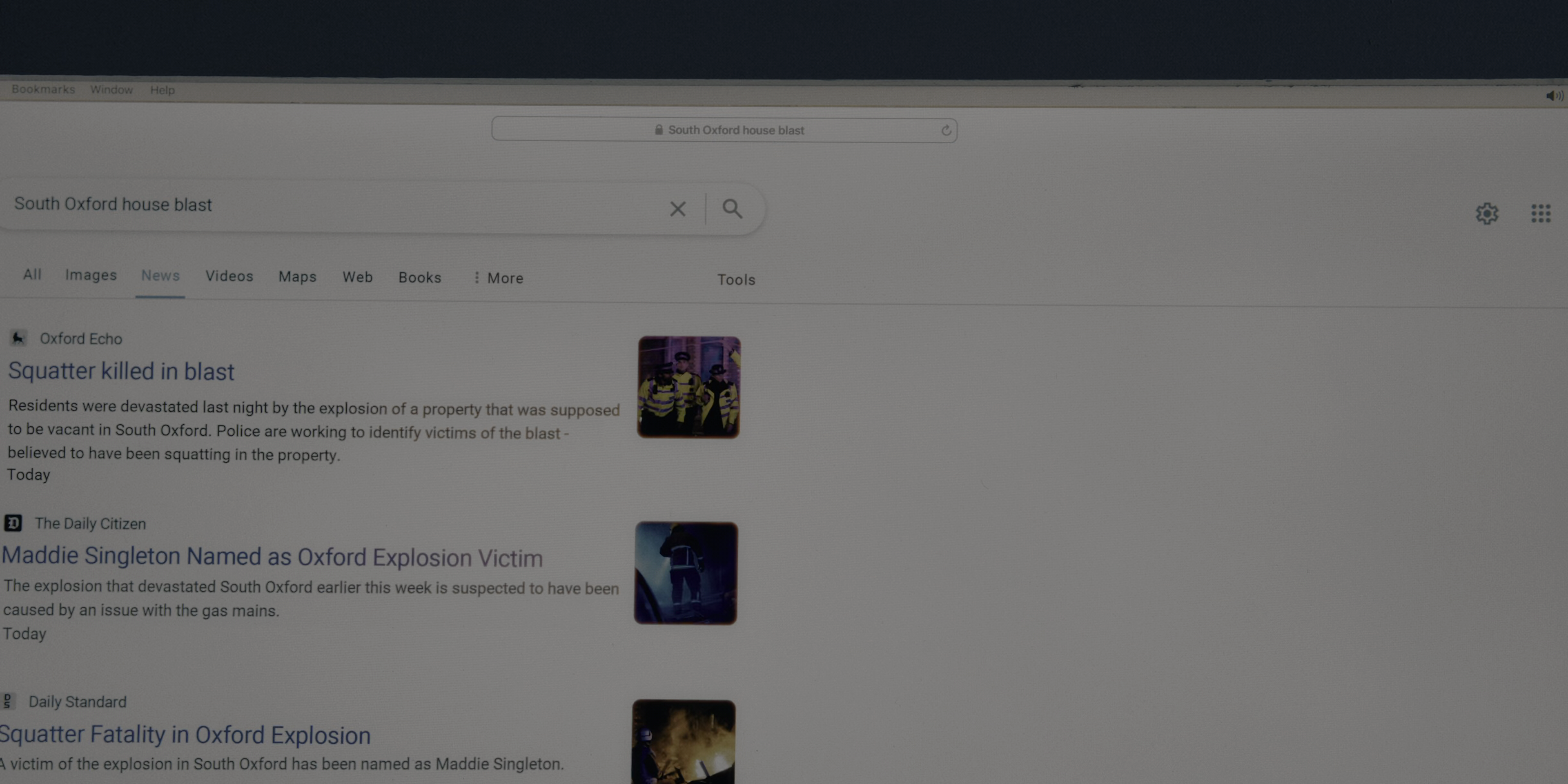This screenshot has height=784, width=1568.
Task: Clear the search box with X icon
Action: [677, 209]
